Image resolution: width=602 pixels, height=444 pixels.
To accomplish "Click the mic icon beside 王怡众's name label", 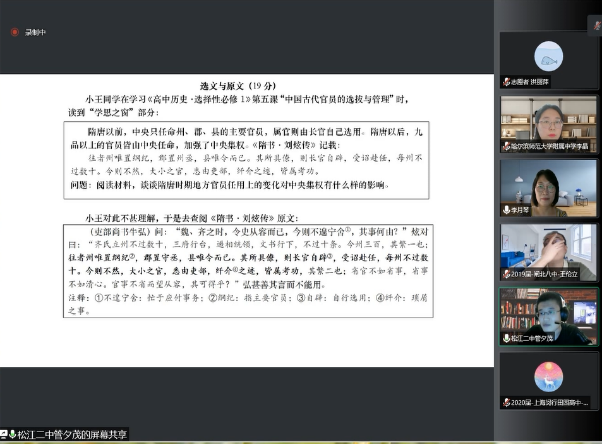I will click(x=506, y=274).
